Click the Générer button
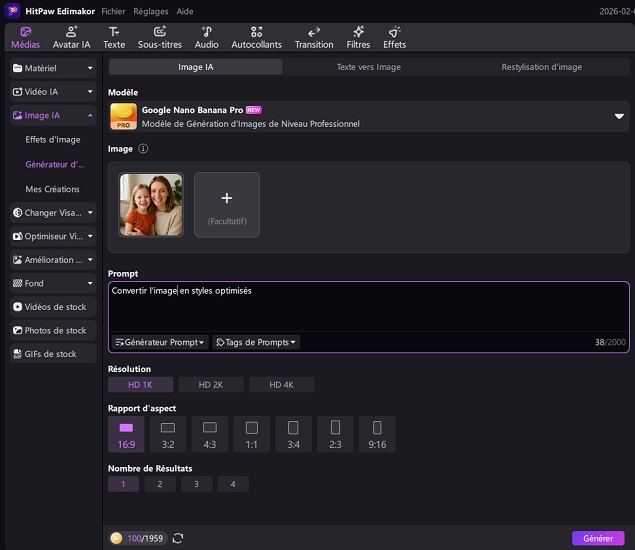 598,538
